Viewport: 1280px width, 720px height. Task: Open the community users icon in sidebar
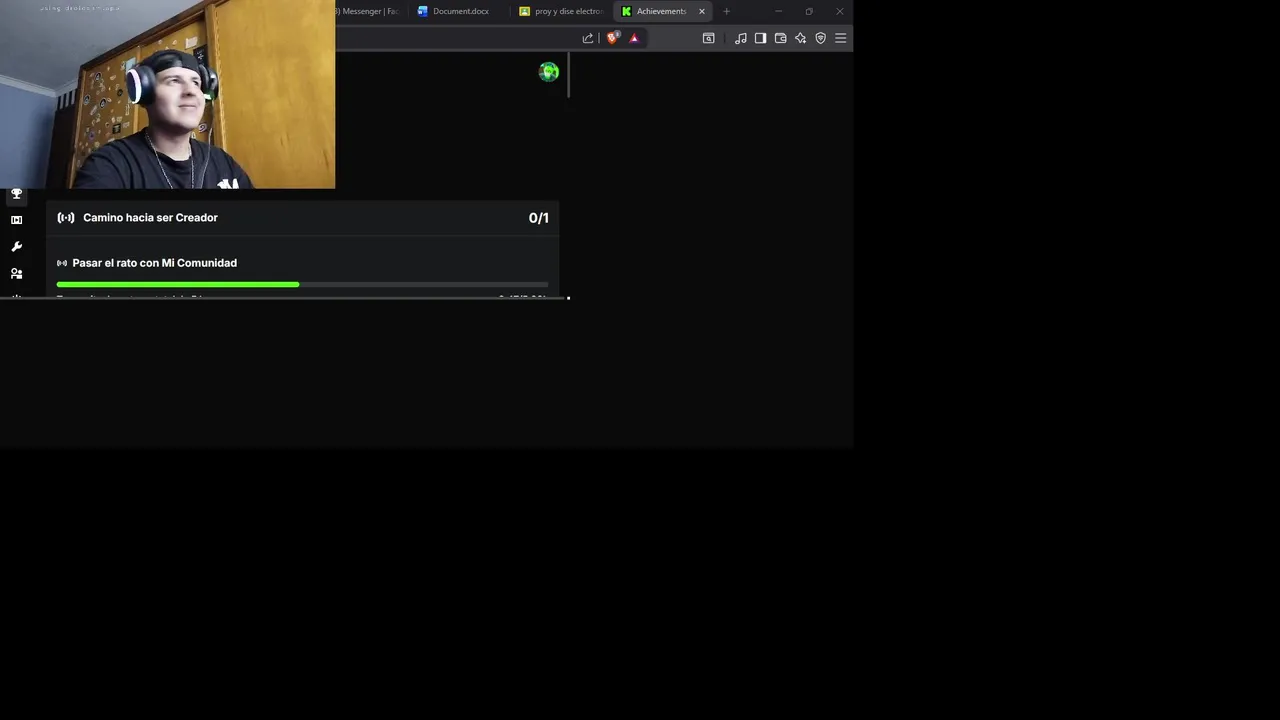tap(16, 273)
